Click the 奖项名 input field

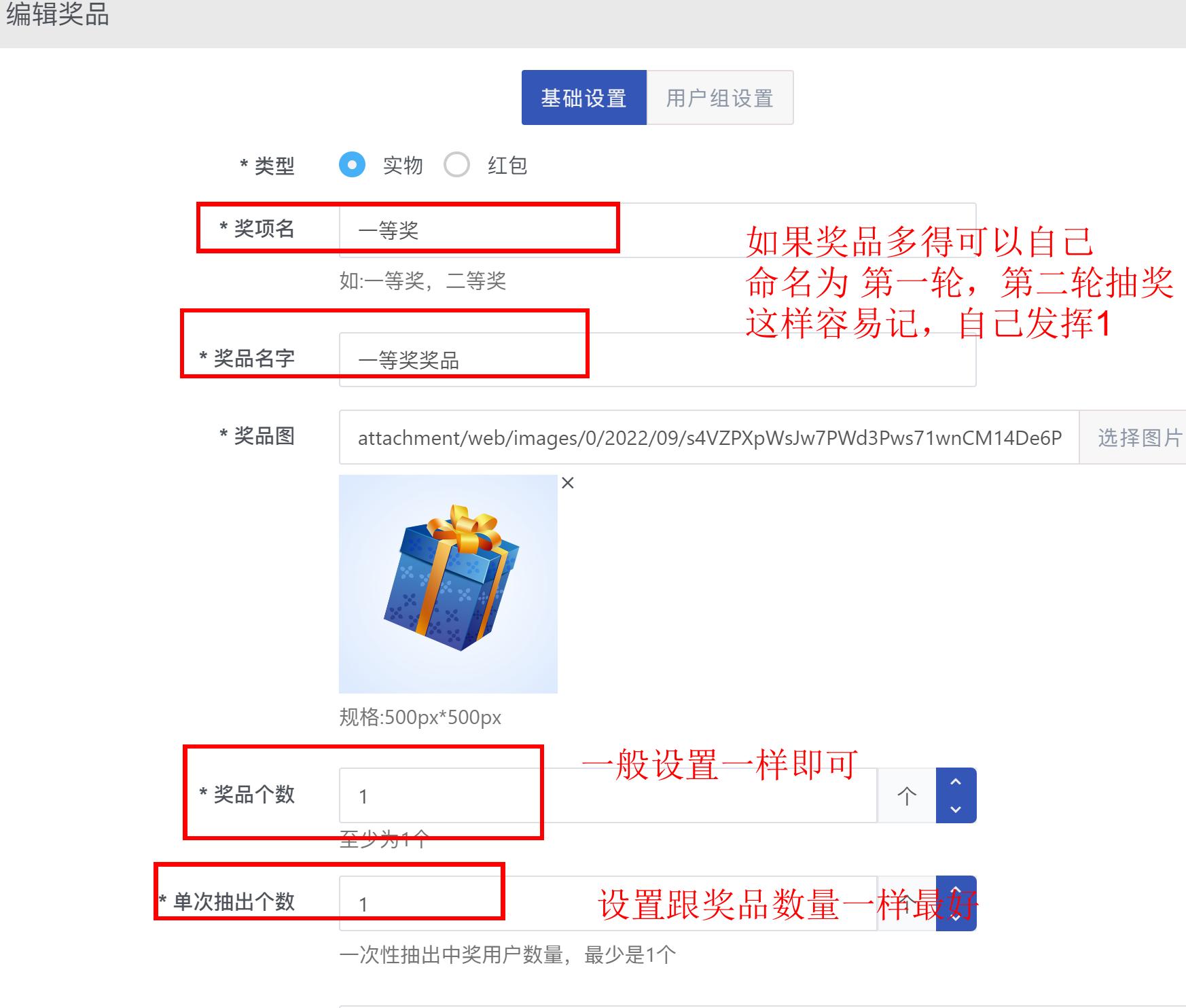tap(658, 230)
